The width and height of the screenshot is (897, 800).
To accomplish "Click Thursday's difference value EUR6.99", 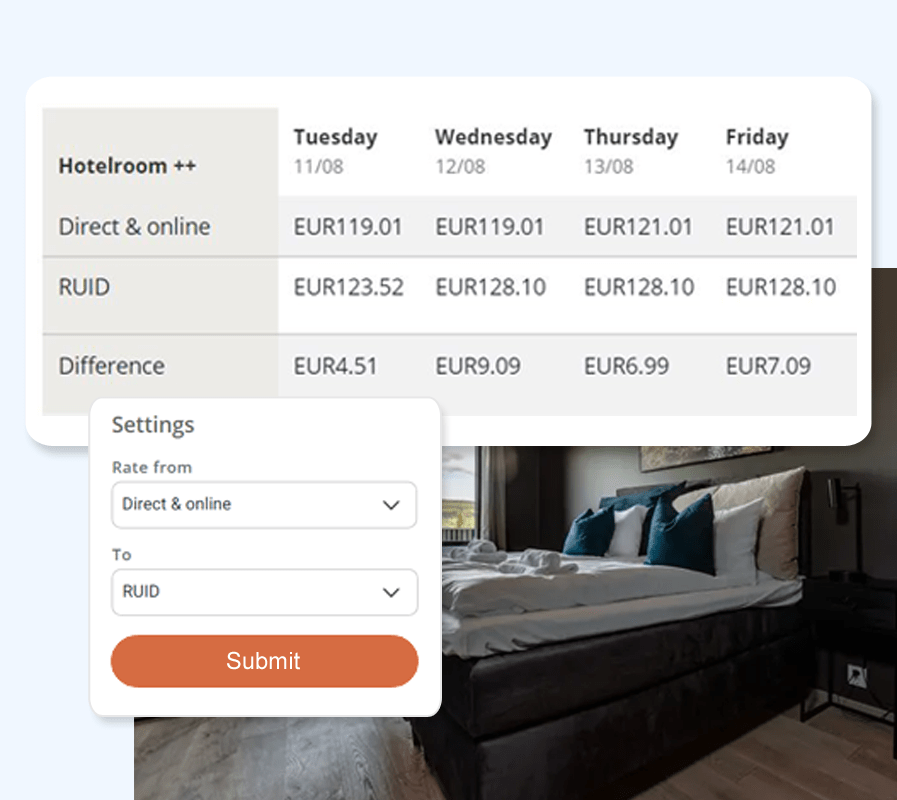I will click(x=626, y=366).
